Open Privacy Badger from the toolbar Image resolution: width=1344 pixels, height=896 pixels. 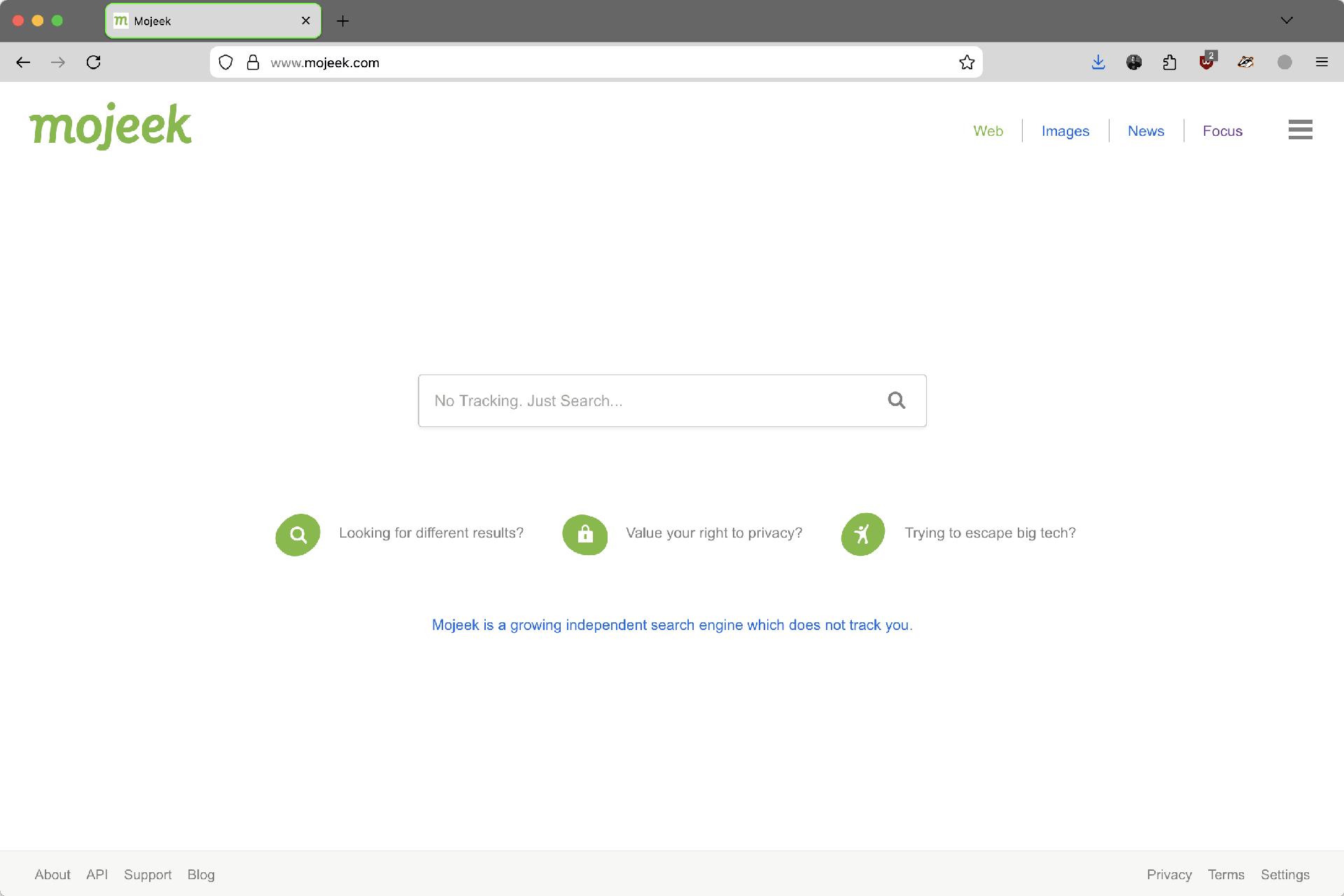pos(1245,62)
